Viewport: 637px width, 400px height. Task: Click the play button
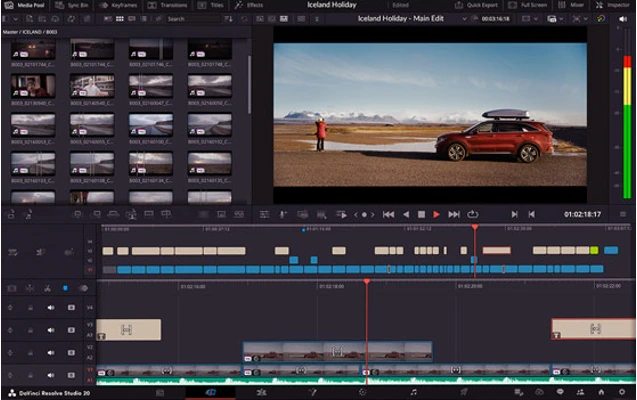tap(436, 214)
